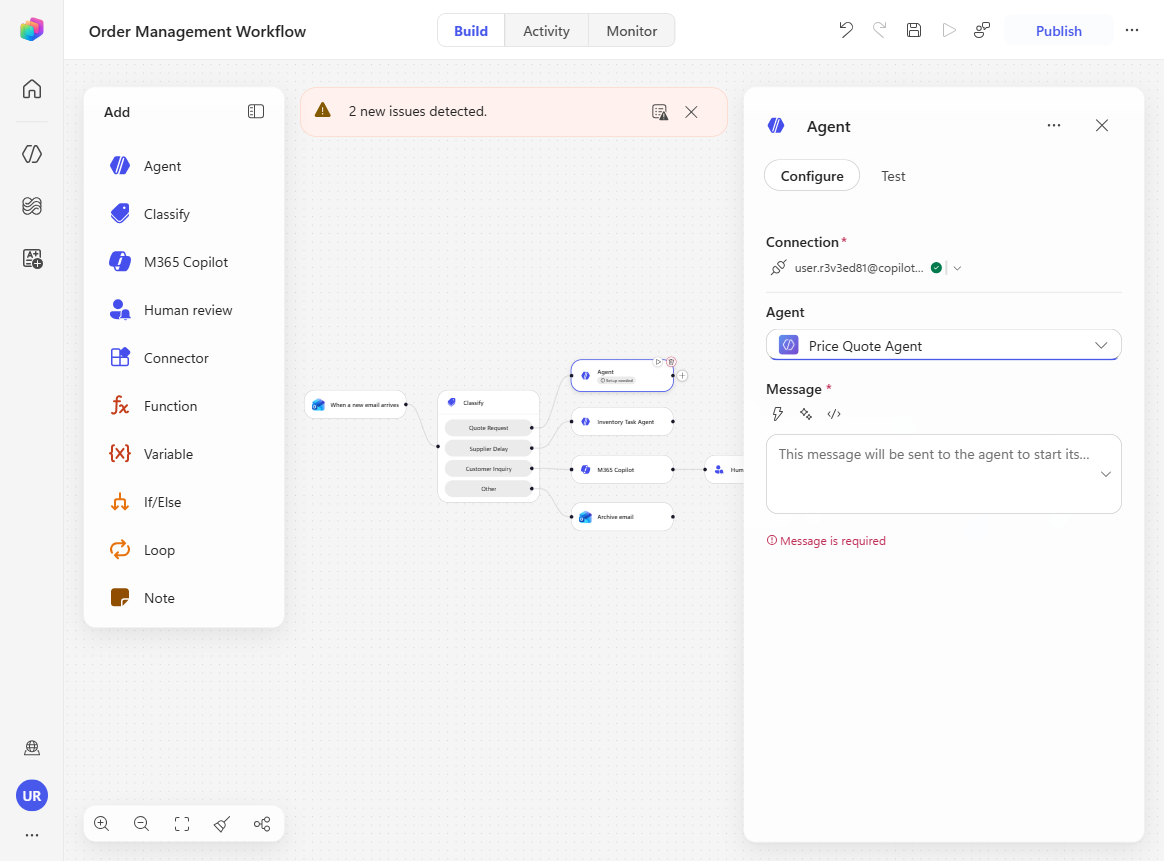Screen dimensions: 1164x861
Task: Open the share workflow icon in toolbar
Action: 982,30
